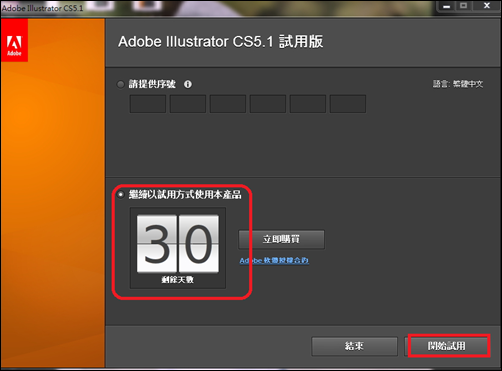
Task: Click 開始試用 to start the trial
Action: [x=447, y=346]
